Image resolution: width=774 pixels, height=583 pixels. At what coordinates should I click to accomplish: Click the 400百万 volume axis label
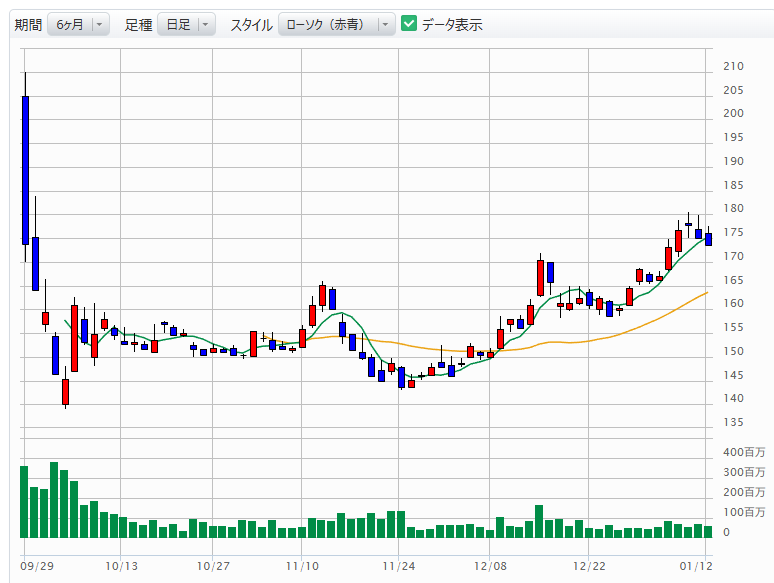(743, 452)
